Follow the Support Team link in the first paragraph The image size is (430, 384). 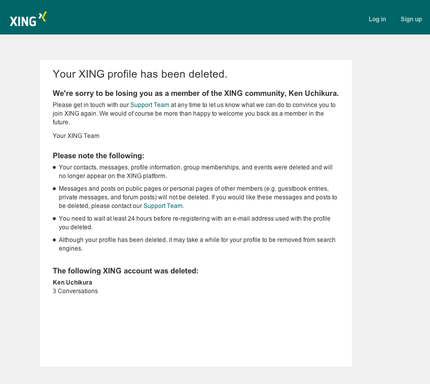(x=150, y=105)
